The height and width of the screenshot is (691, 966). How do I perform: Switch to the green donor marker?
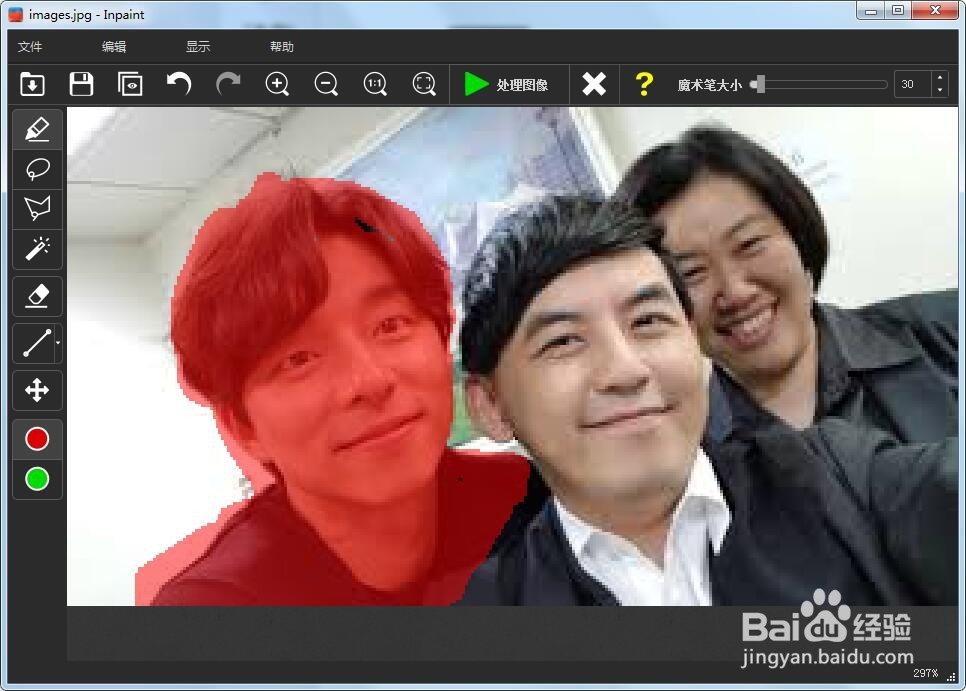point(36,479)
